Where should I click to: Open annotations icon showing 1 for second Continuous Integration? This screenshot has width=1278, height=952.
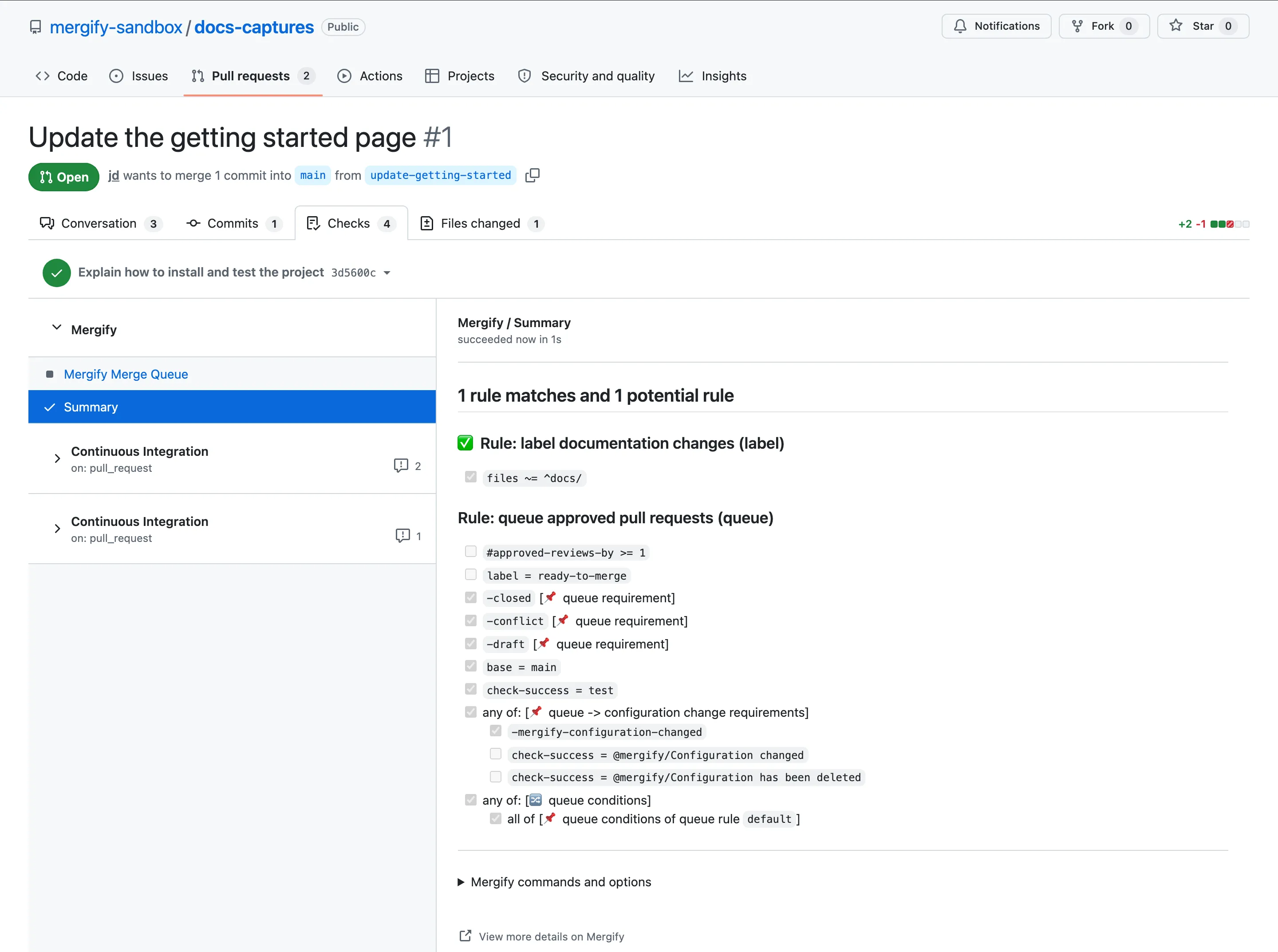tap(403, 536)
